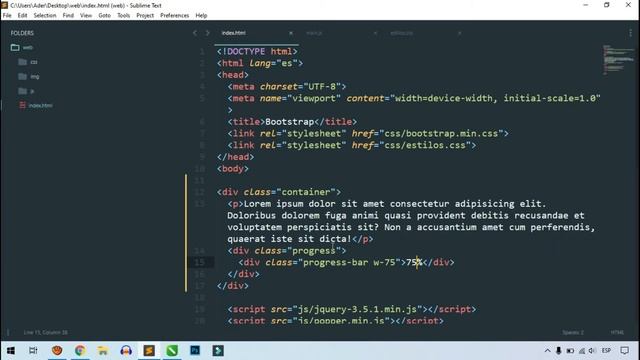Switch to the index.html tab
The image size is (640, 360).
pos(234,33)
